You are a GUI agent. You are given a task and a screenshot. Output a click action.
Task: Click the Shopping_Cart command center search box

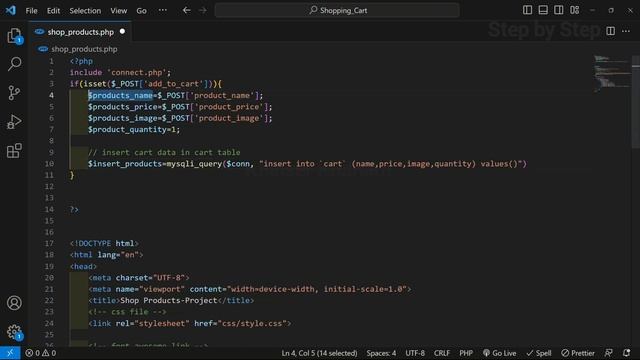(337, 10)
